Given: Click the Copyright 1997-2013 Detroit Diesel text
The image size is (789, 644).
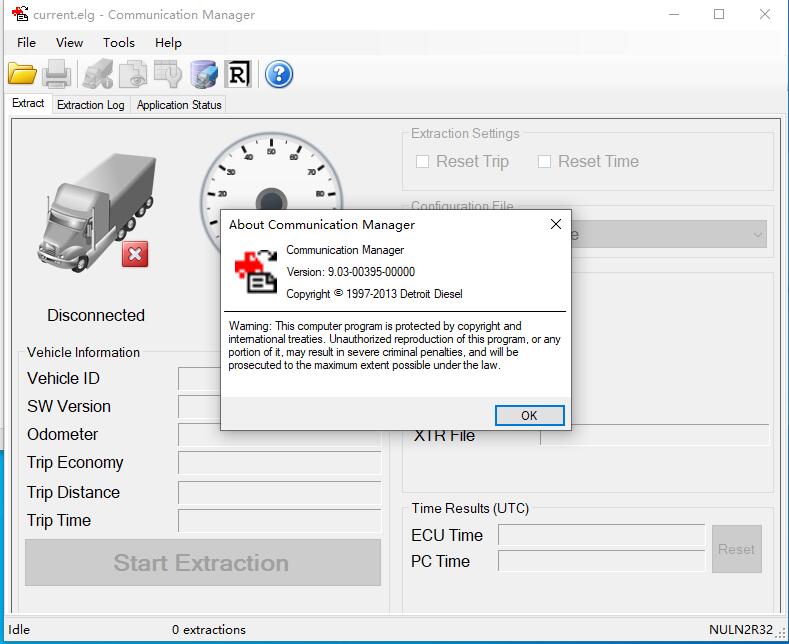Looking at the screenshot, I should [374, 294].
